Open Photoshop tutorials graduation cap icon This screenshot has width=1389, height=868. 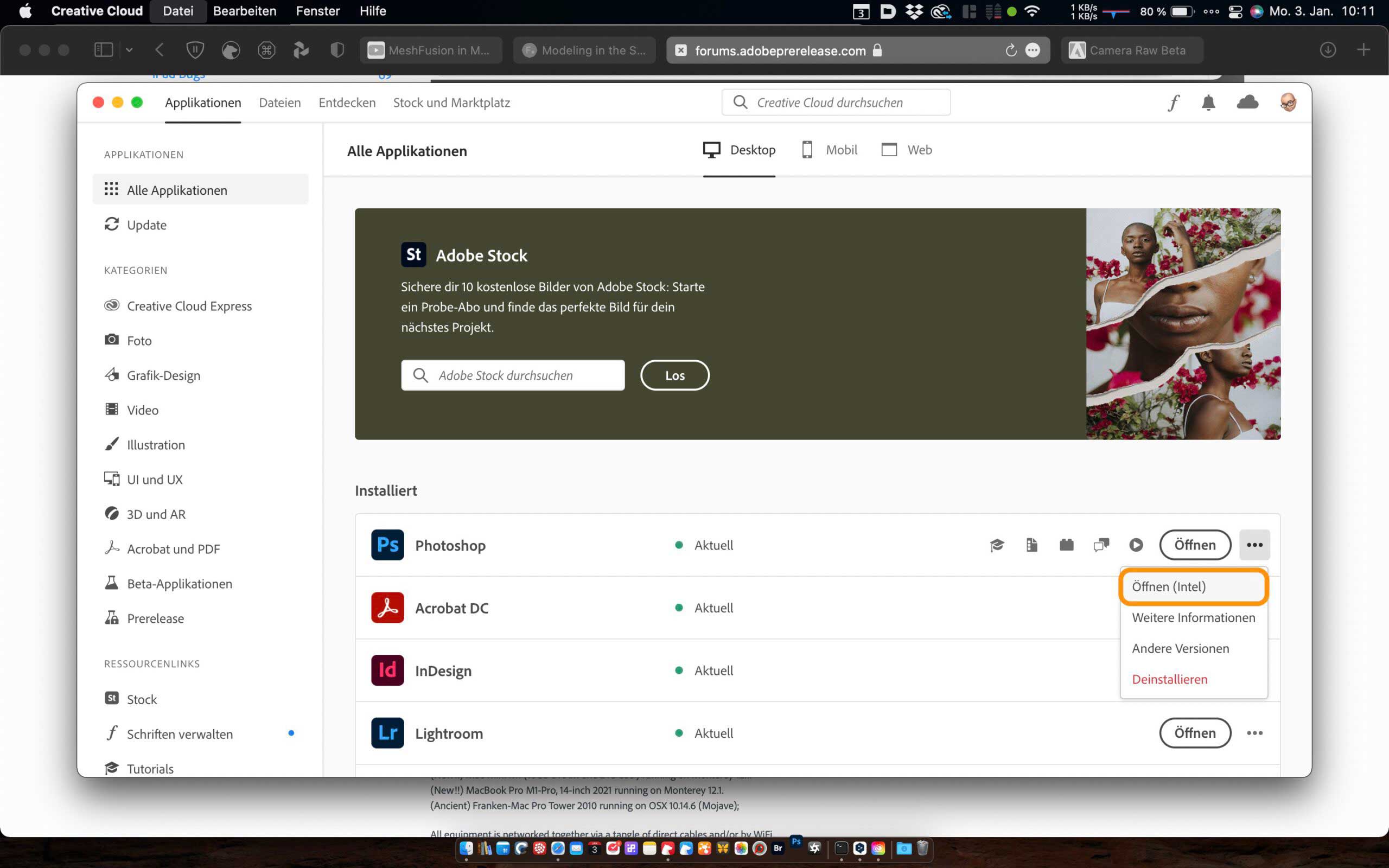click(x=997, y=545)
